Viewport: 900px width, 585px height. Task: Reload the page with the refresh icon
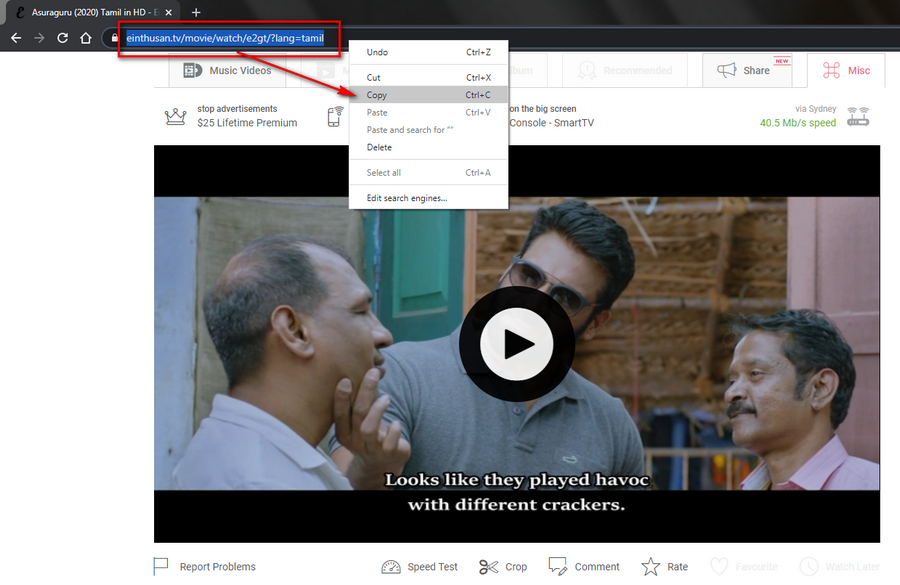[x=63, y=38]
